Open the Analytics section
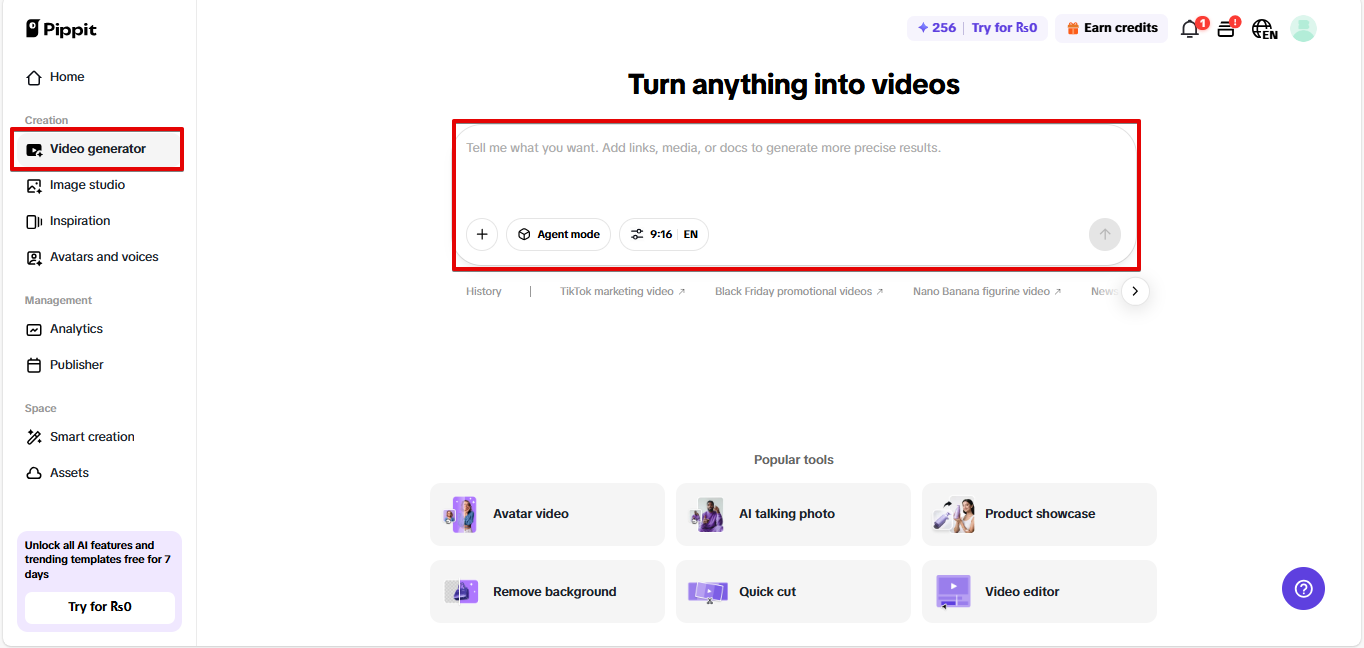The width and height of the screenshot is (1364, 648). point(76,329)
